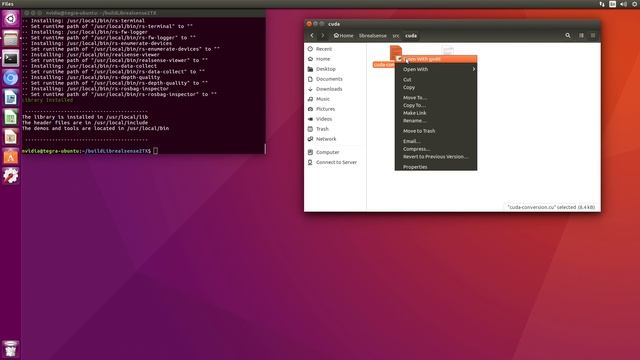The height and width of the screenshot is (360, 640).
Task: Go back in the Files window
Action: tap(312, 36)
